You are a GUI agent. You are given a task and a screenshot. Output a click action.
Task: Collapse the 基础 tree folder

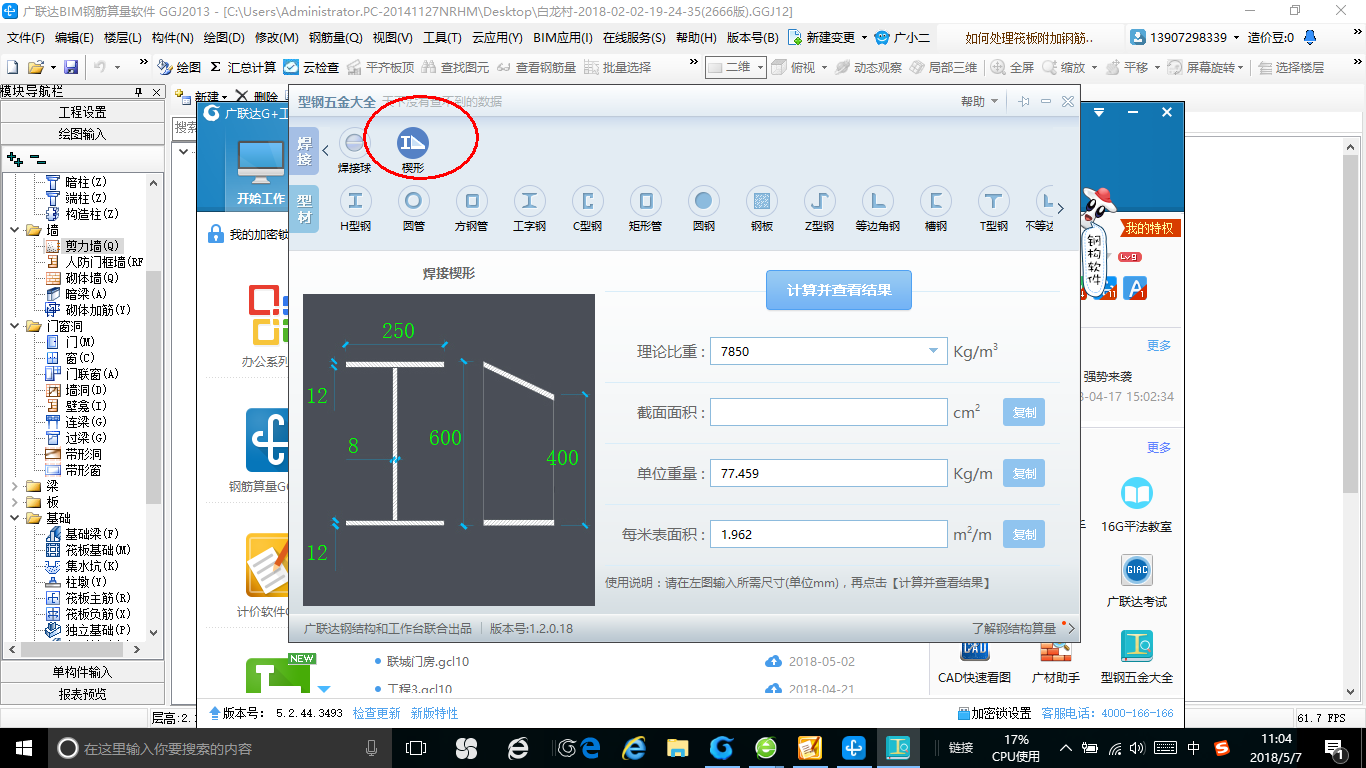(16, 518)
